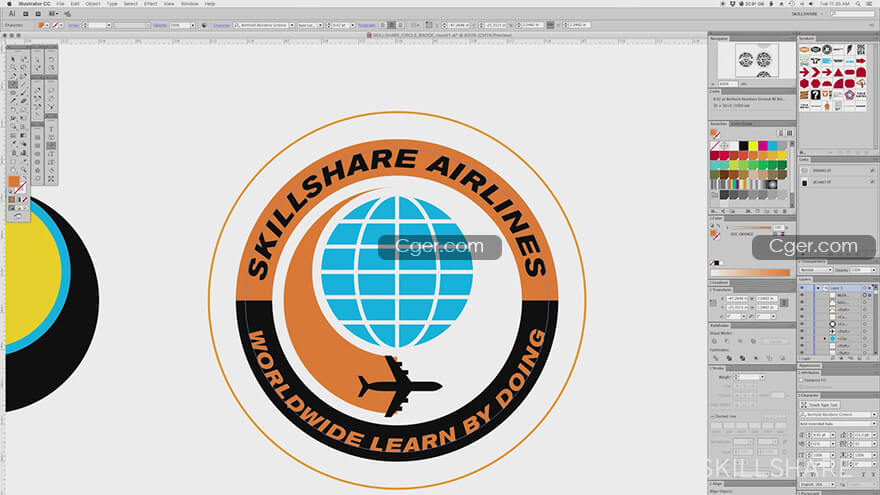Image resolution: width=880 pixels, height=495 pixels.
Task: Select the Flare tool in floating shape panel
Action: [37, 178]
